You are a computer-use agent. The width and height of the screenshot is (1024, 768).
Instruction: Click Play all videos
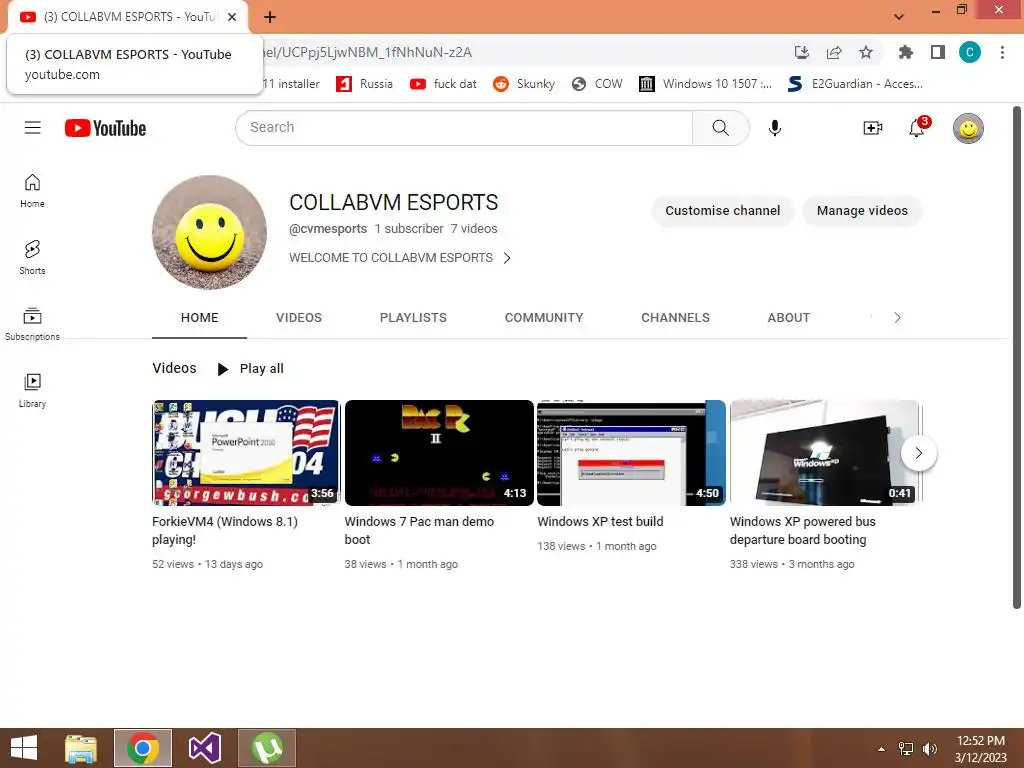tap(251, 368)
